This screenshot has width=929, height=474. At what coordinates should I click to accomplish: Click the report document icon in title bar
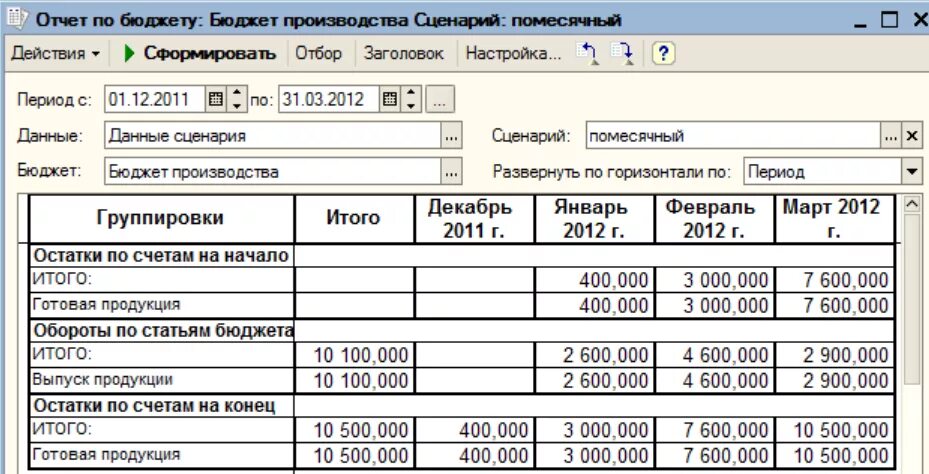coord(17,18)
